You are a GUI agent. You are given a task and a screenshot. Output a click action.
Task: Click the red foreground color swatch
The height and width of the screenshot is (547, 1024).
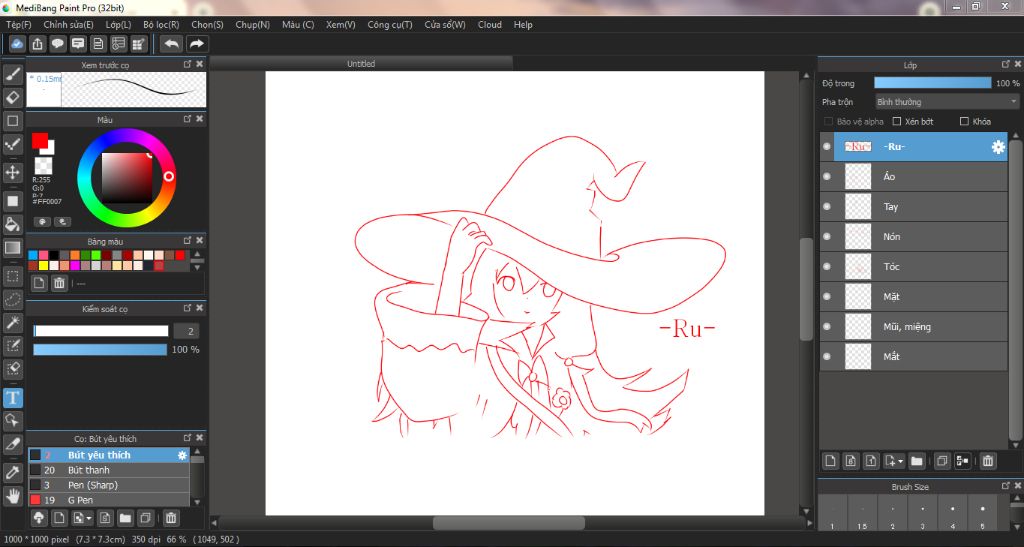[39, 140]
